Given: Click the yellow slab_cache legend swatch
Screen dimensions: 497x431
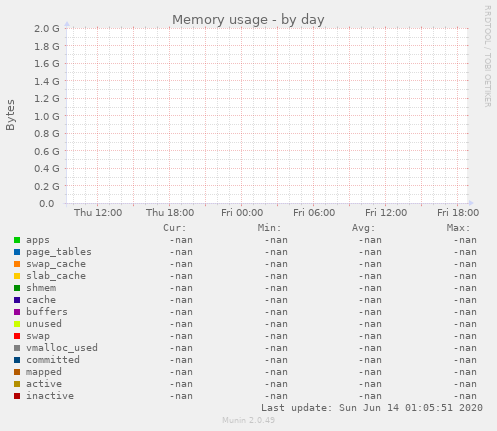Looking at the screenshot, I should point(17,276).
